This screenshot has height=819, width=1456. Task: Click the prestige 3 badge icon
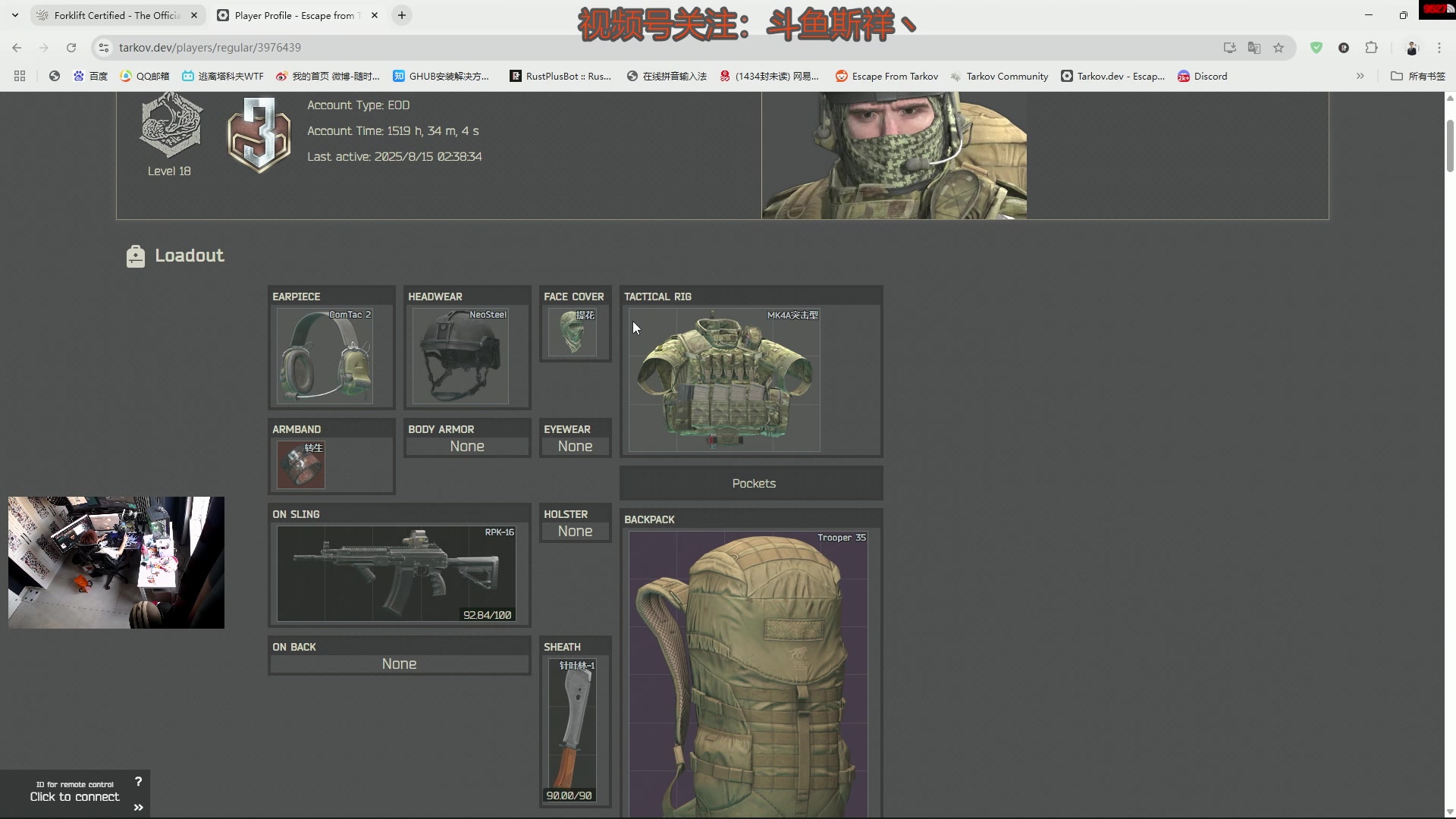pyautogui.click(x=259, y=134)
